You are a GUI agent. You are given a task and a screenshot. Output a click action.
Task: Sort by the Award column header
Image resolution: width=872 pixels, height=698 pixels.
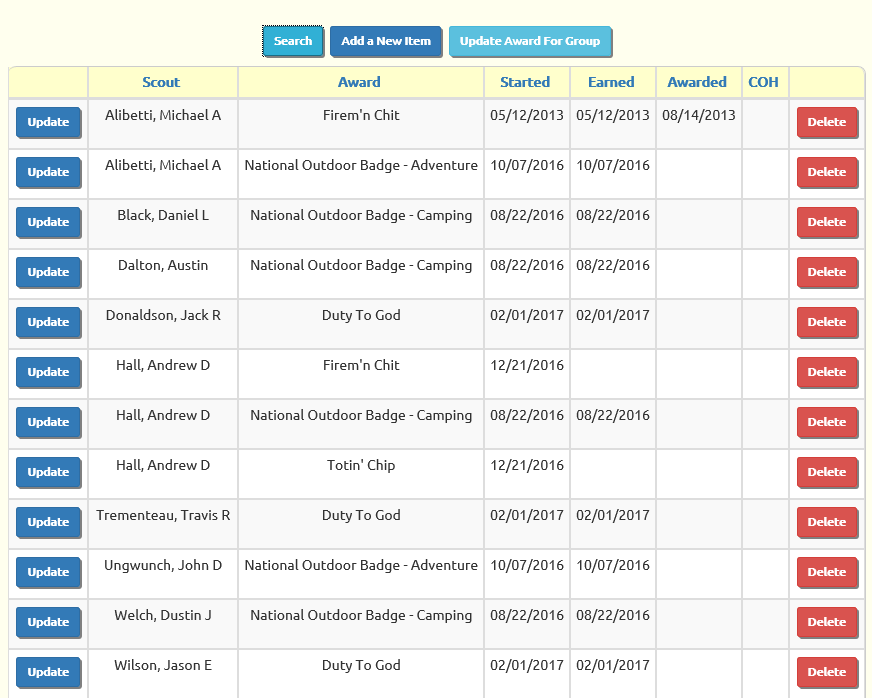tap(359, 82)
